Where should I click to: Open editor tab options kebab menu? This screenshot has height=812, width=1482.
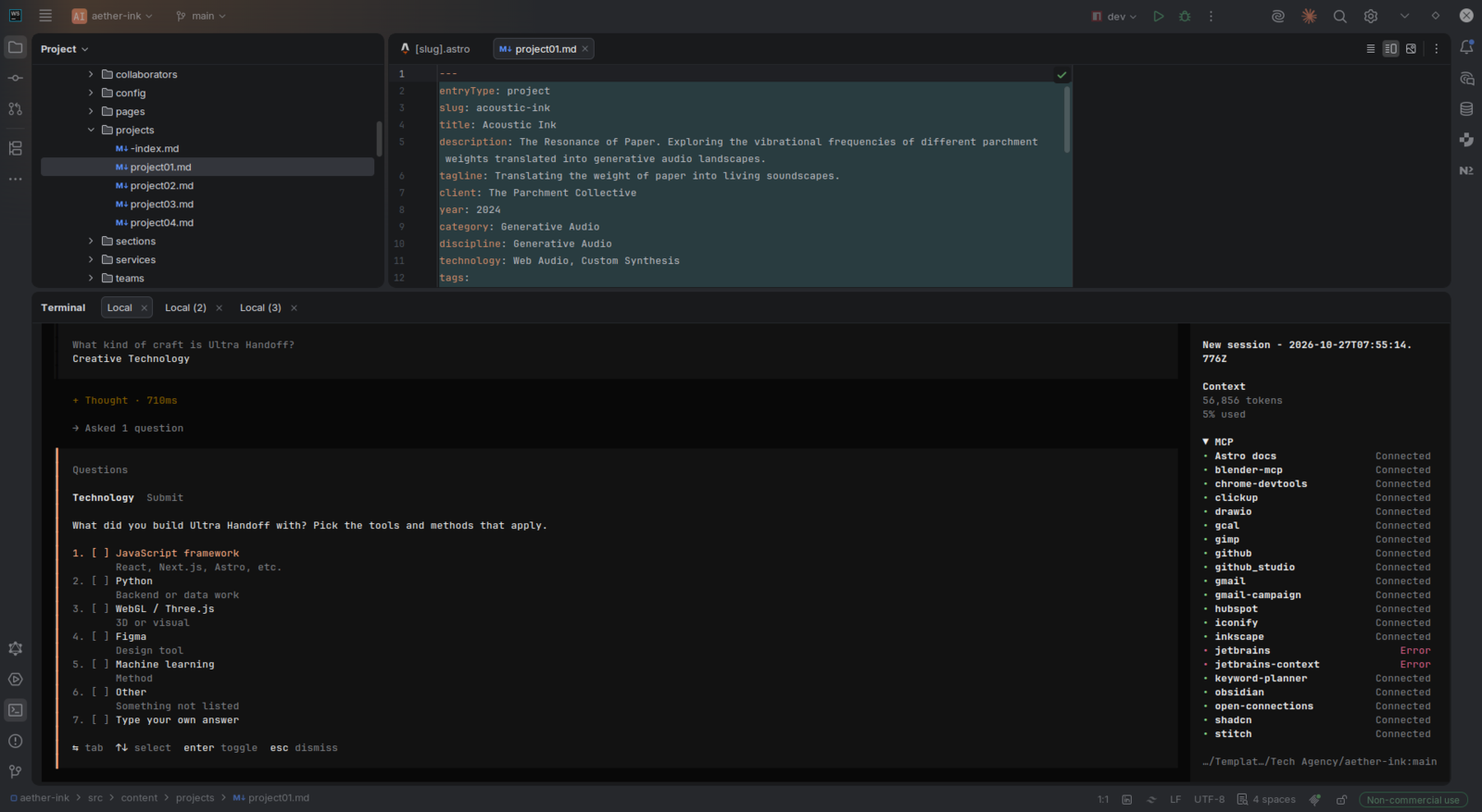point(1437,49)
